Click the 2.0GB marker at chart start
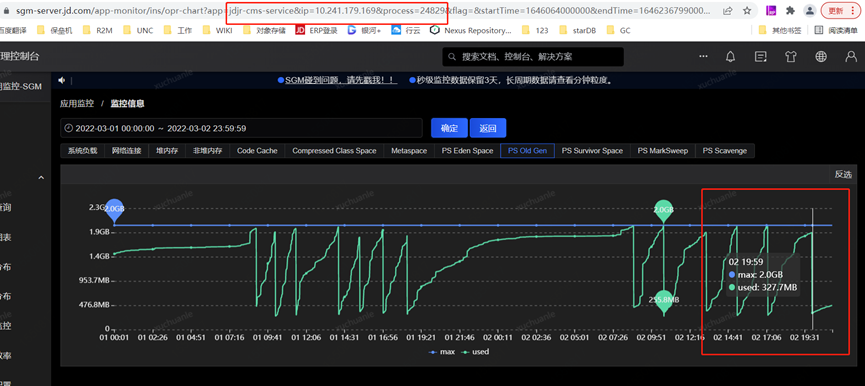The width and height of the screenshot is (865, 386). (x=114, y=211)
